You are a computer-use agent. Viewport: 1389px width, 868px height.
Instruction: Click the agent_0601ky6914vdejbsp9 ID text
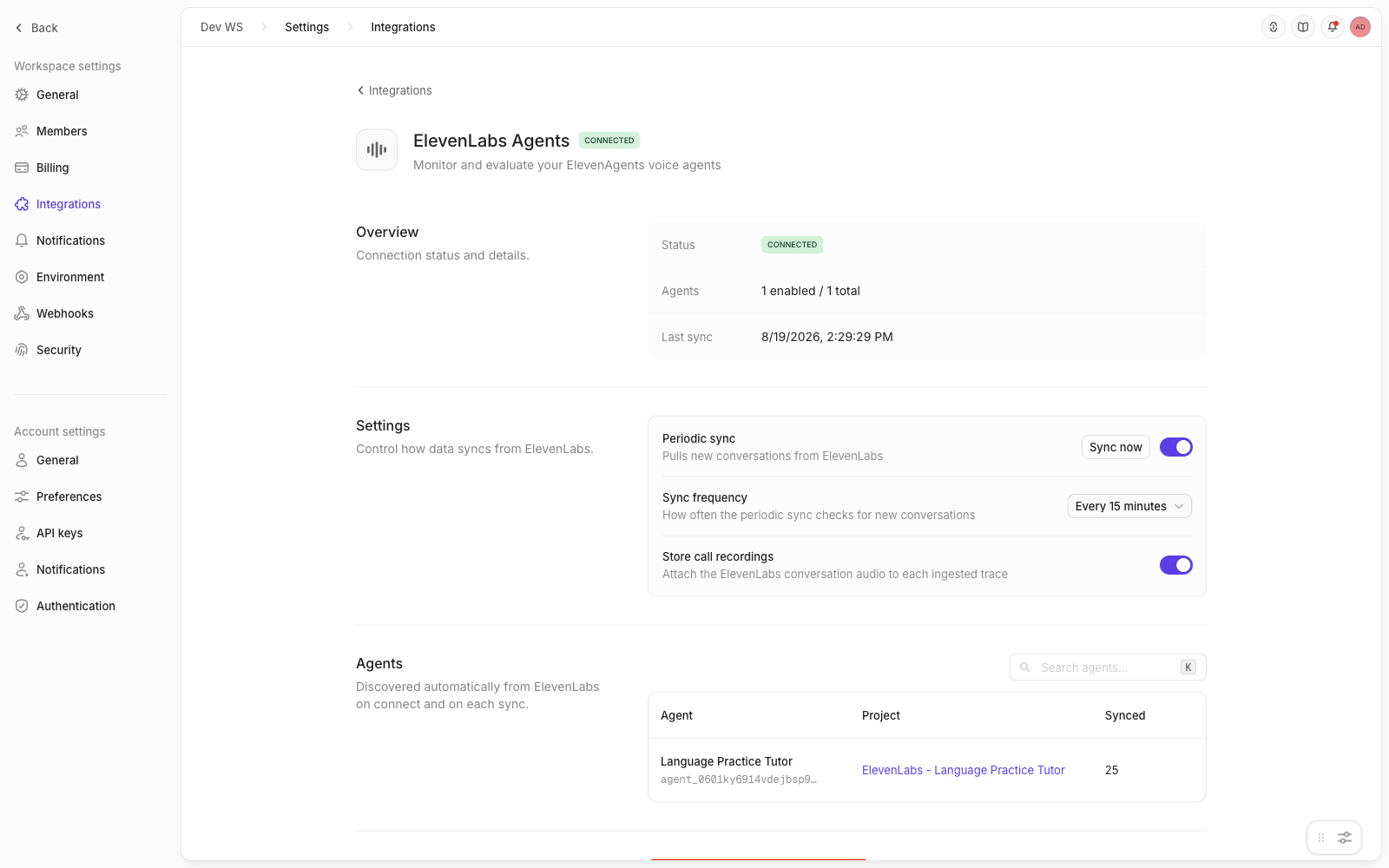pyautogui.click(x=739, y=779)
